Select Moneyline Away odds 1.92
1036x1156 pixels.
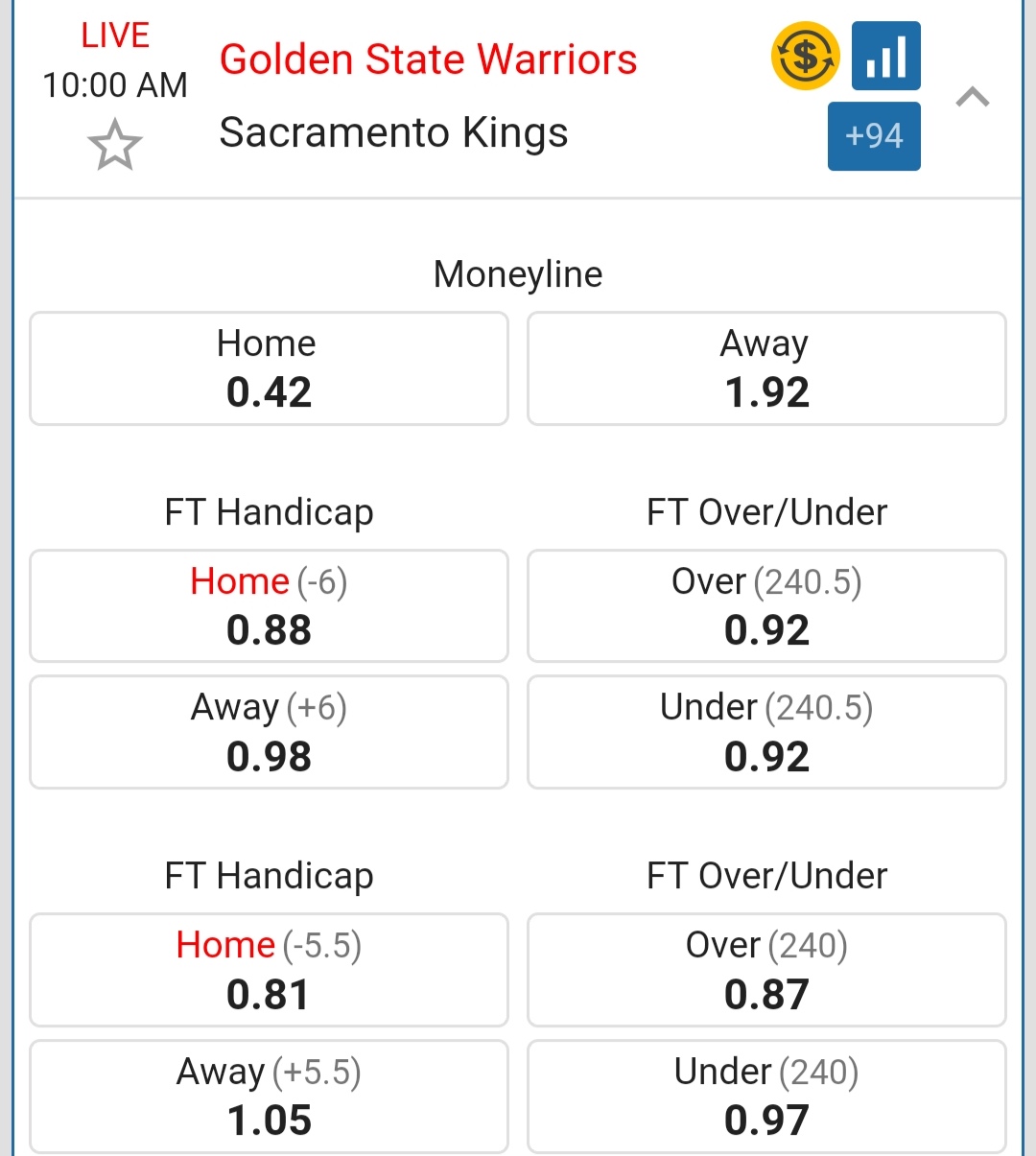[766, 368]
